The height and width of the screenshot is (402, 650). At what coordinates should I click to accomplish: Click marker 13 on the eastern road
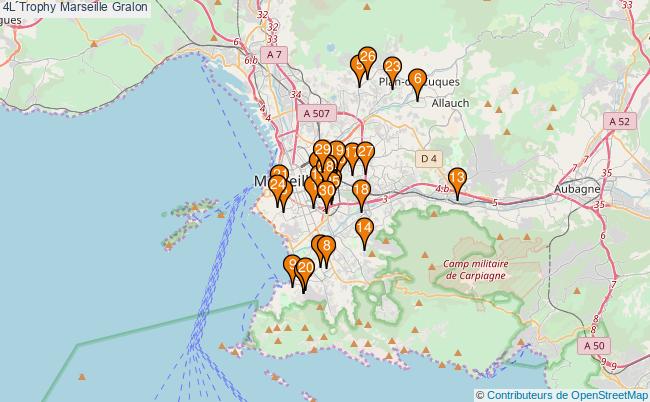[x=457, y=179]
